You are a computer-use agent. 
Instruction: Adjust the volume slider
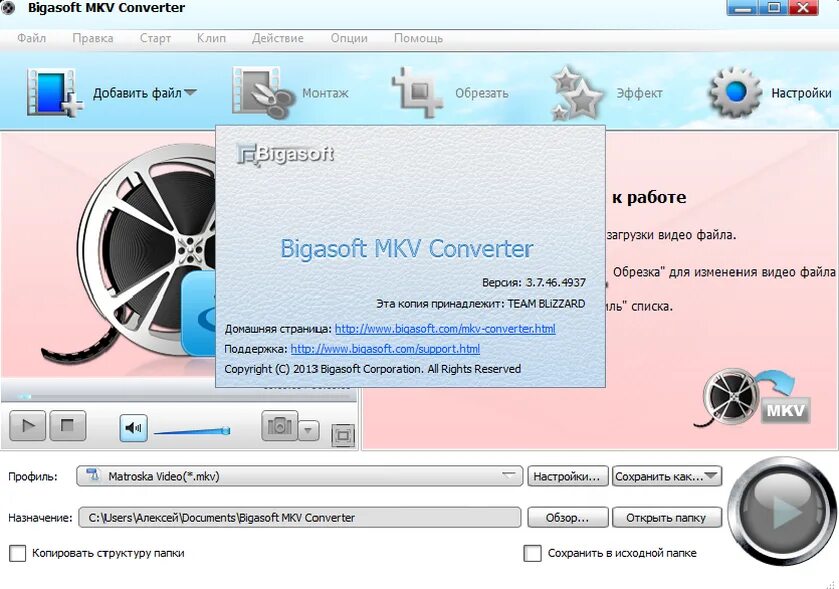pyautogui.click(x=192, y=430)
